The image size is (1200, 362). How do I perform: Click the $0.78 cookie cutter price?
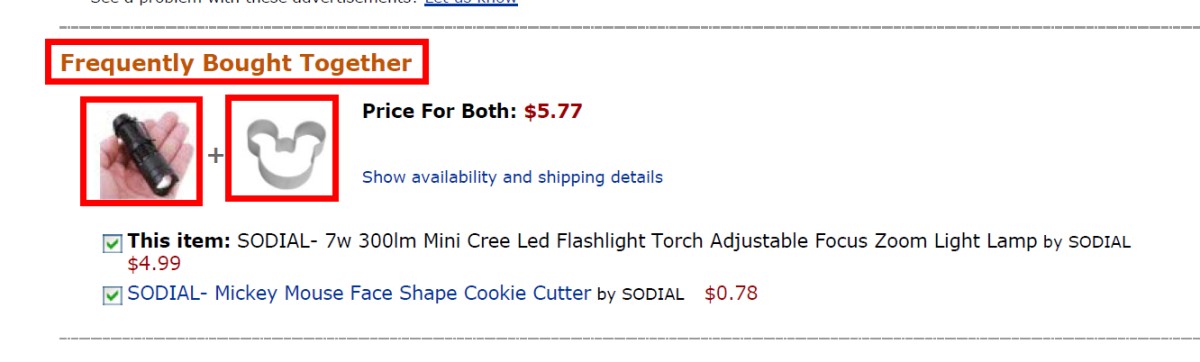pyautogui.click(x=731, y=293)
